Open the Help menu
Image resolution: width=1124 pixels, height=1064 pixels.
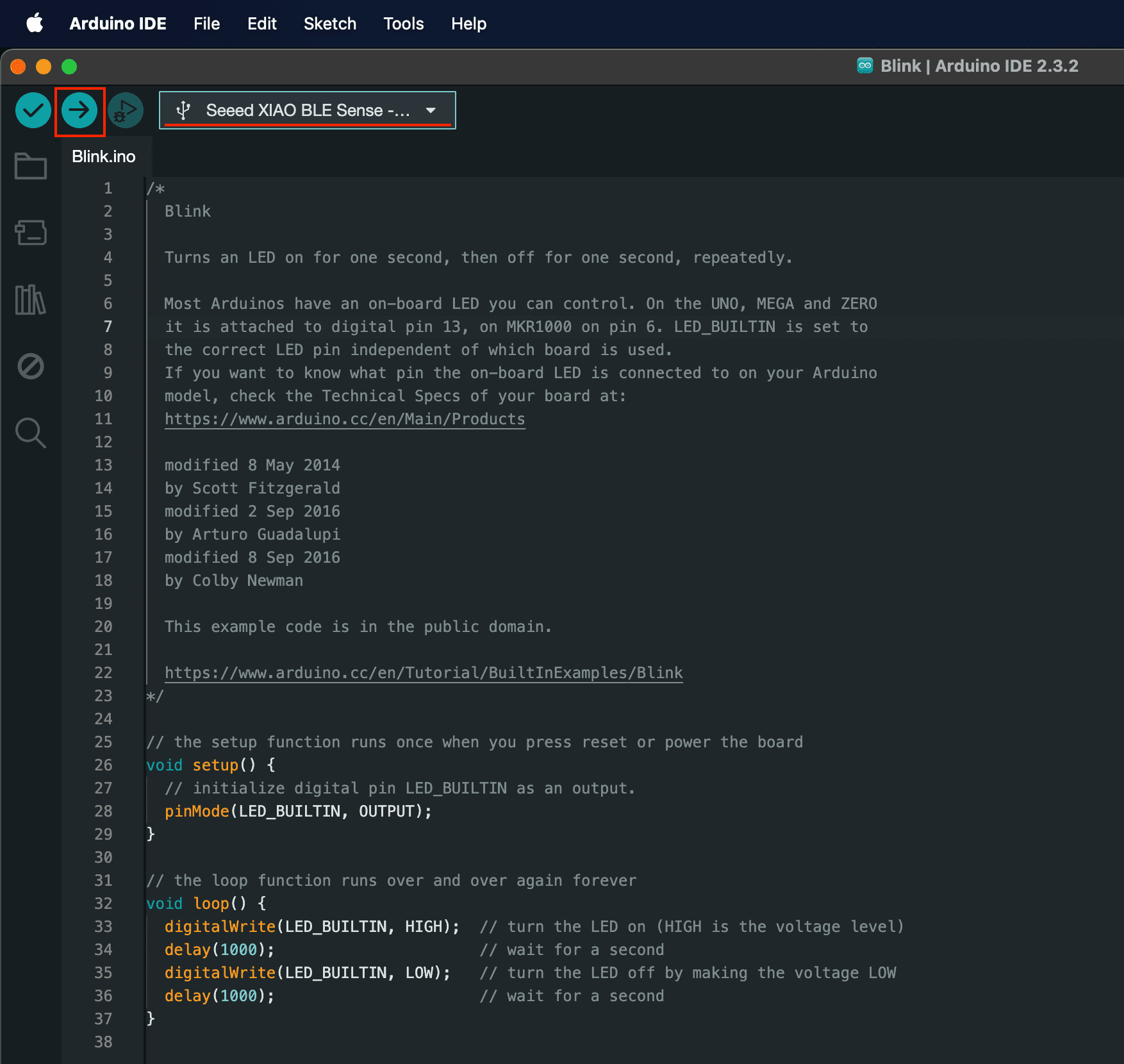tap(469, 24)
